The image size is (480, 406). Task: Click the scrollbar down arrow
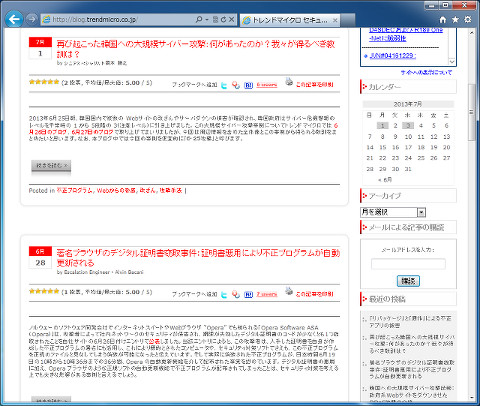click(x=472, y=397)
